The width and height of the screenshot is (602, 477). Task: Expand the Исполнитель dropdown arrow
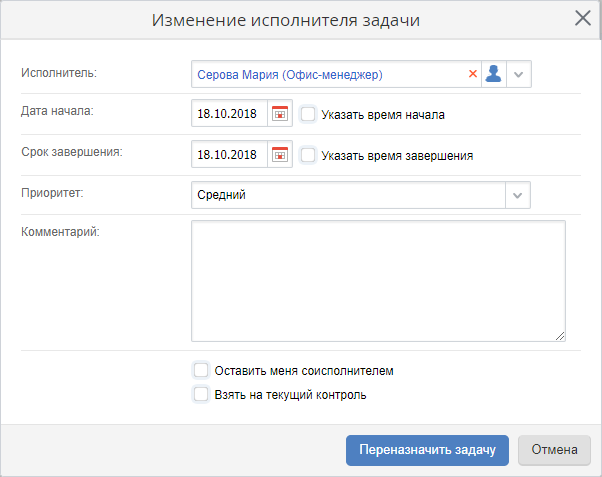point(519,74)
